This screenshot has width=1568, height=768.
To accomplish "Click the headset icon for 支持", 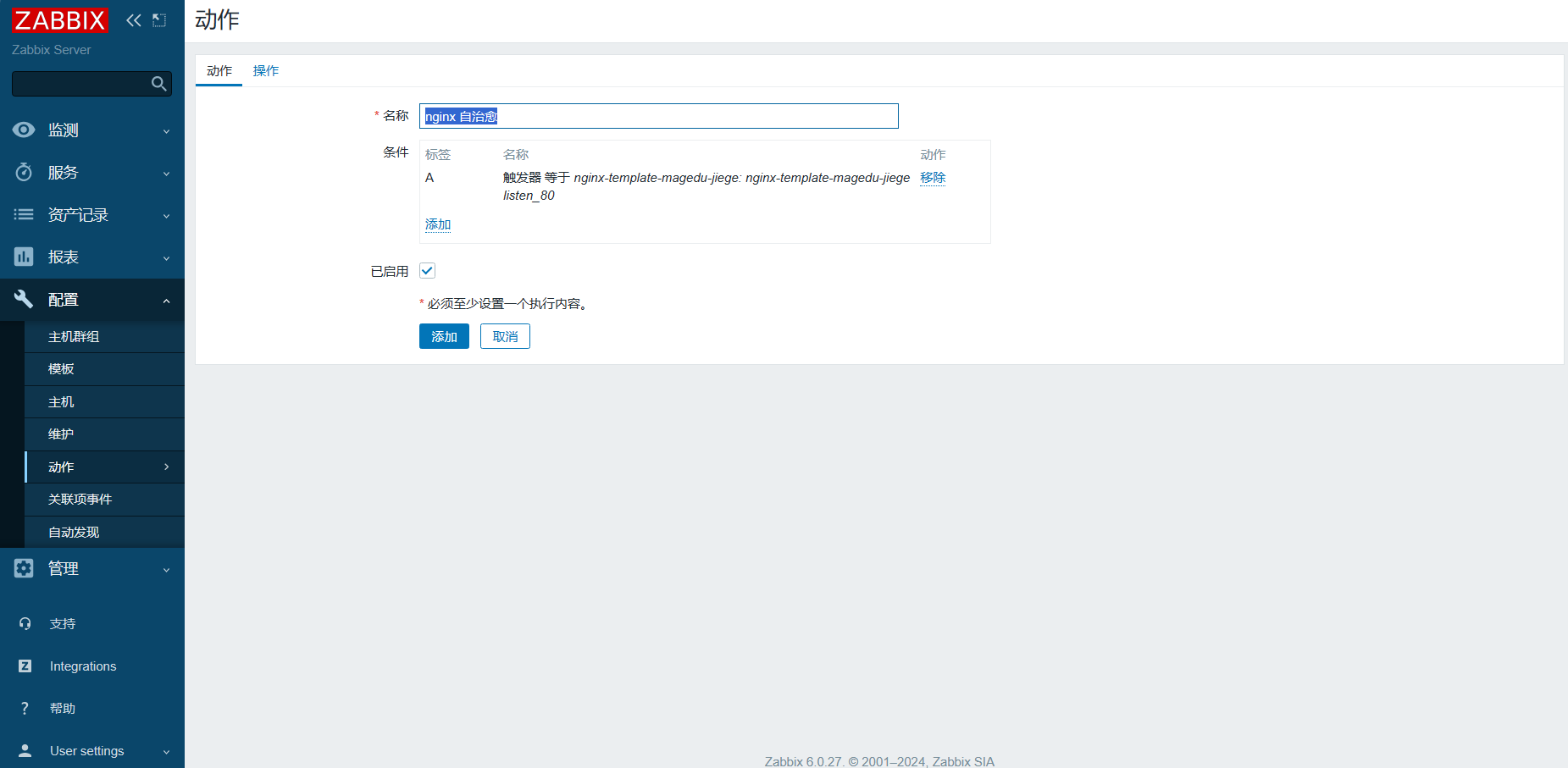I will [x=25, y=624].
